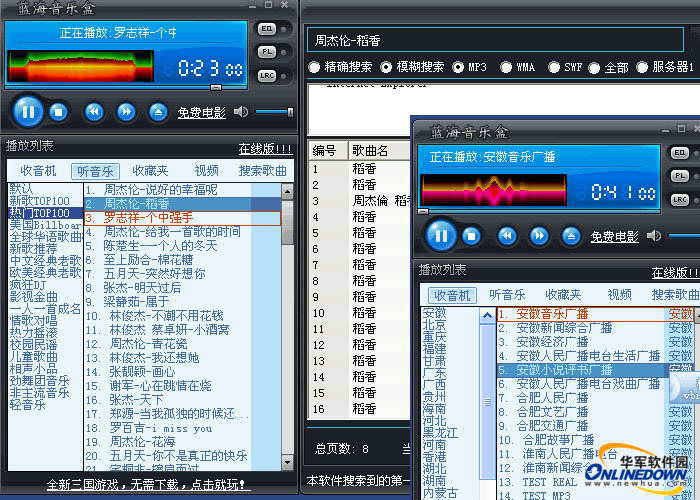
Task: Select the 新歌TOP100 category
Action: 40,201
